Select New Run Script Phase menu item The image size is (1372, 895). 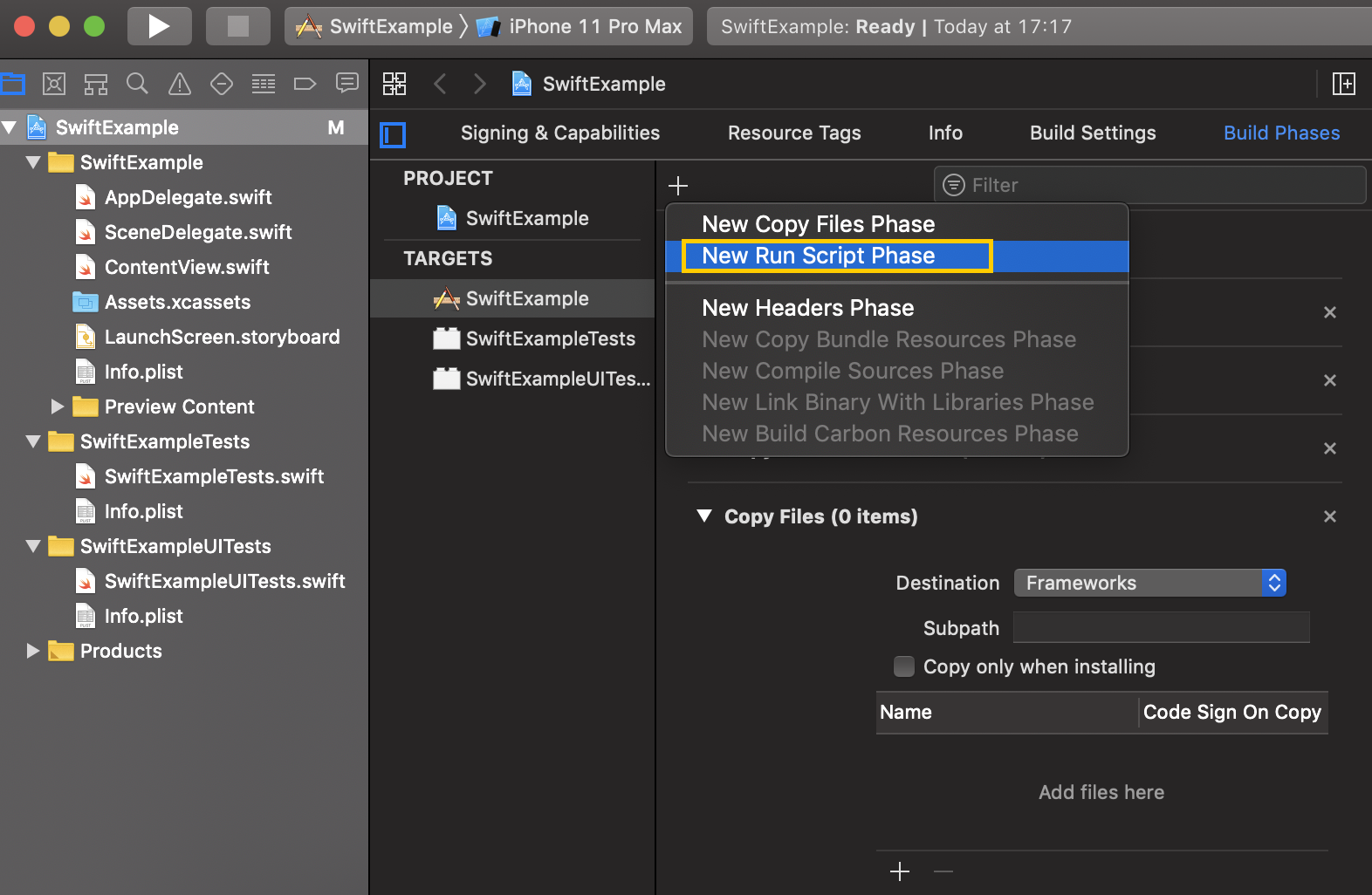coord(818,256)
